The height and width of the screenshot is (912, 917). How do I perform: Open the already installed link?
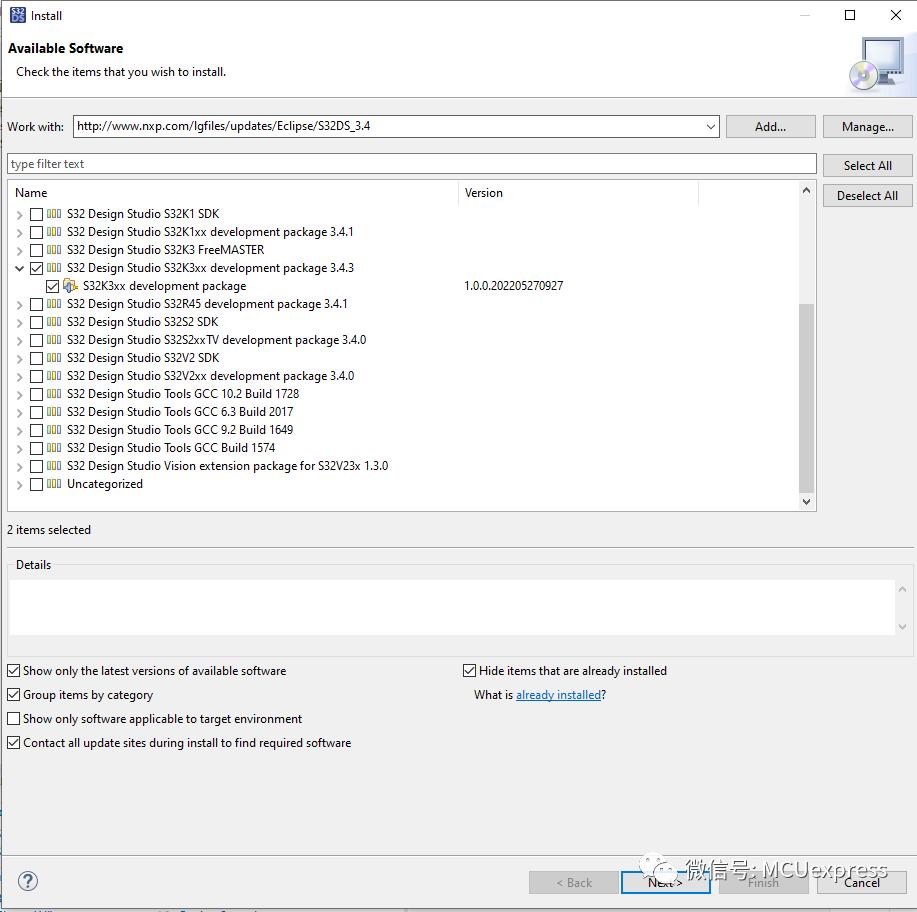pyautogui.click(x=558, y=694)
